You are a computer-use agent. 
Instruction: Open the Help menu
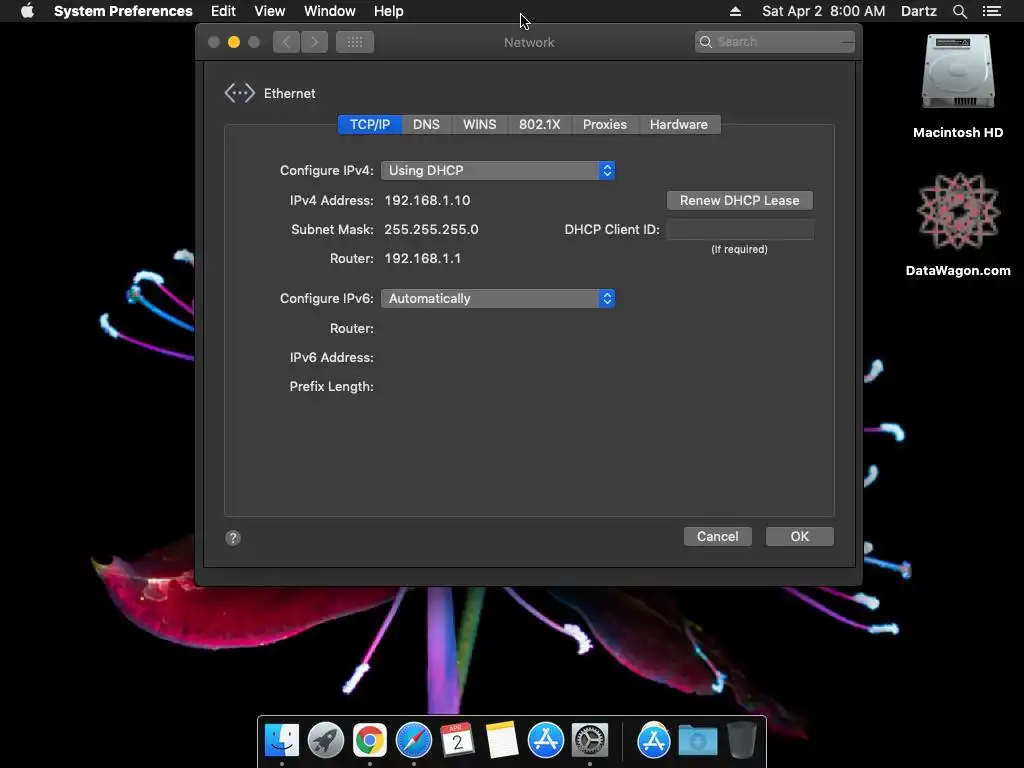click(x=389, y=11)
